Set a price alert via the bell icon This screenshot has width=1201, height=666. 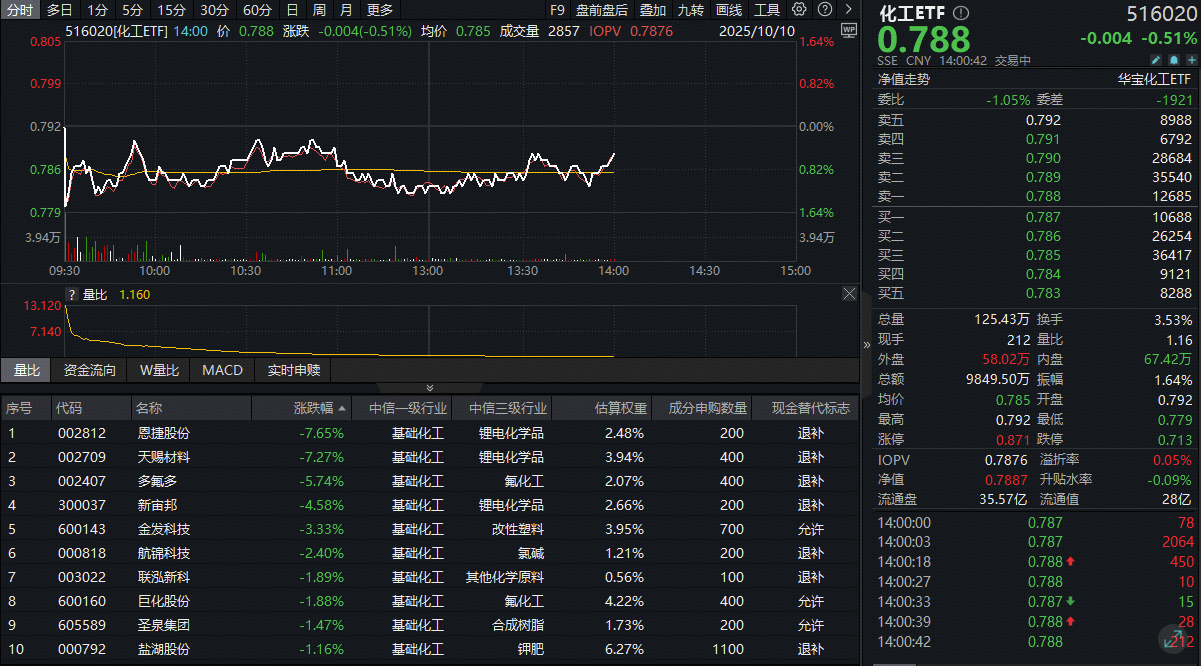point(1173,60)
